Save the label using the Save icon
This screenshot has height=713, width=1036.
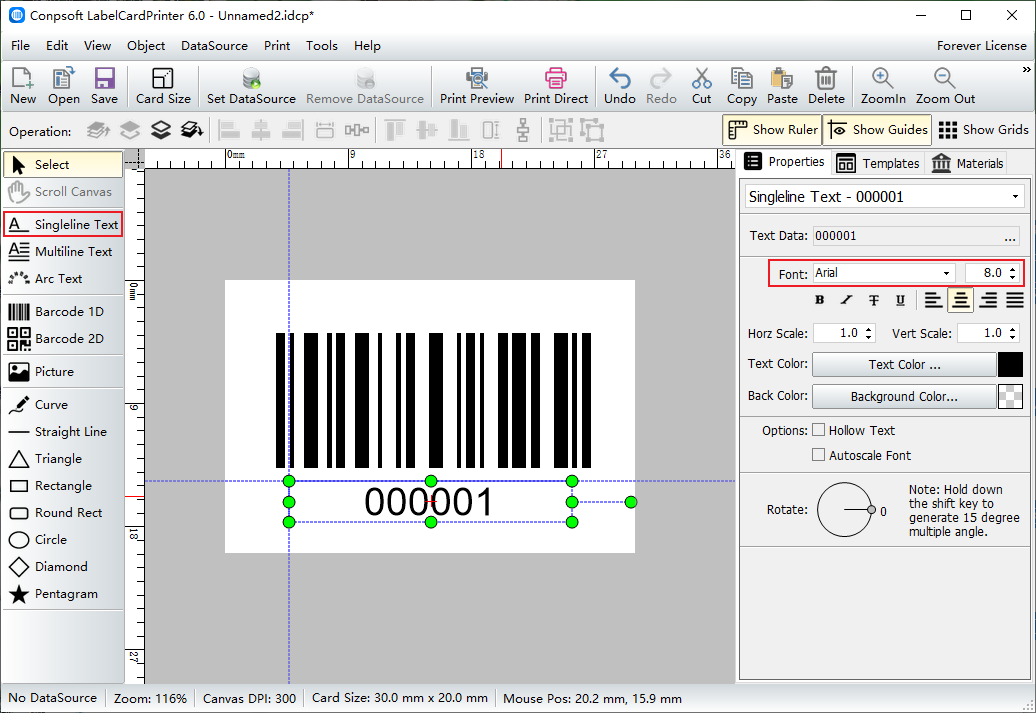[x=104, y=86]
